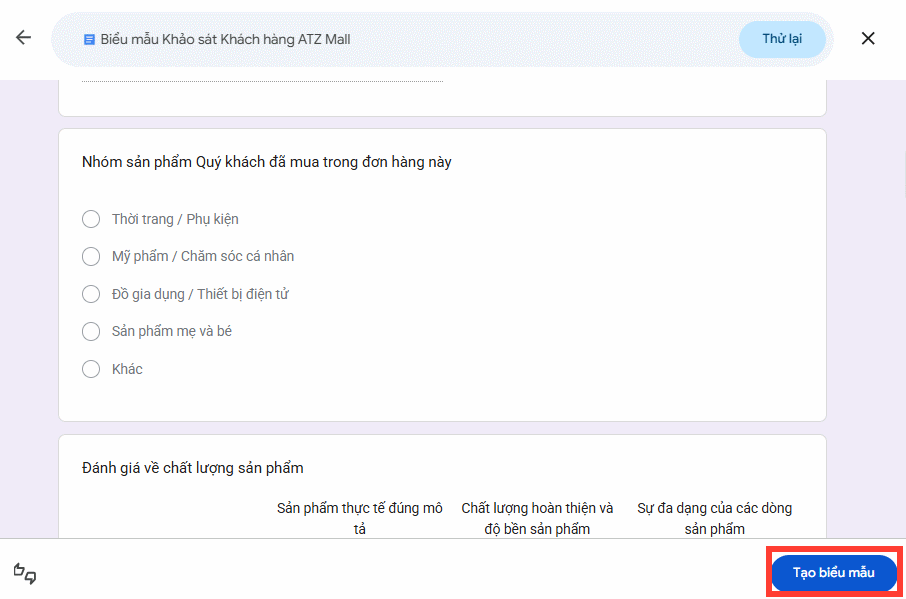Click the Tạo biểu mẫu button
This screenshot has width=906, height=599.
pos(834,572)
